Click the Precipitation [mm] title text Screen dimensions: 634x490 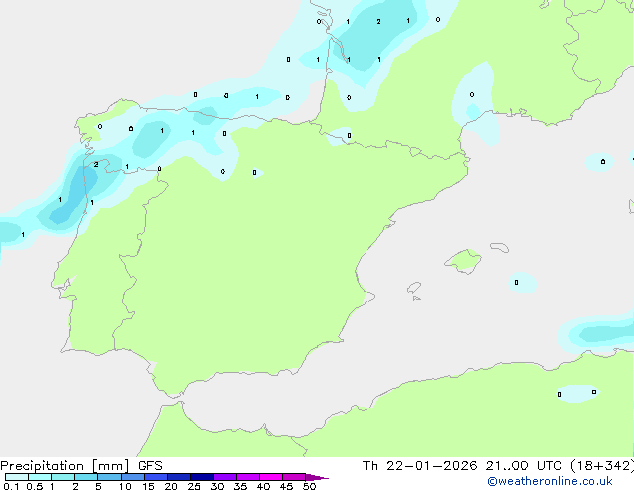click(65, 466)
